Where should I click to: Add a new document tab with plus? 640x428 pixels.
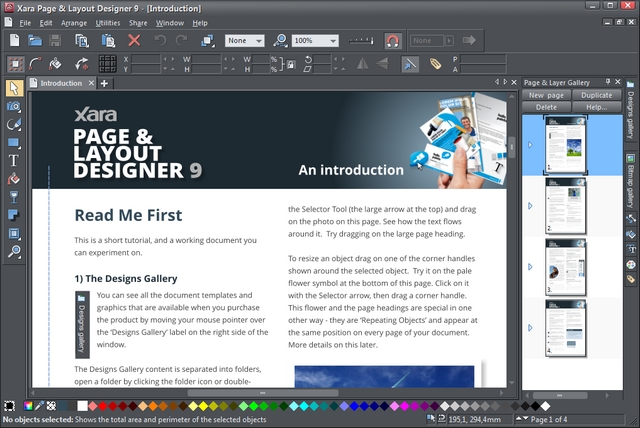(104, 83)
